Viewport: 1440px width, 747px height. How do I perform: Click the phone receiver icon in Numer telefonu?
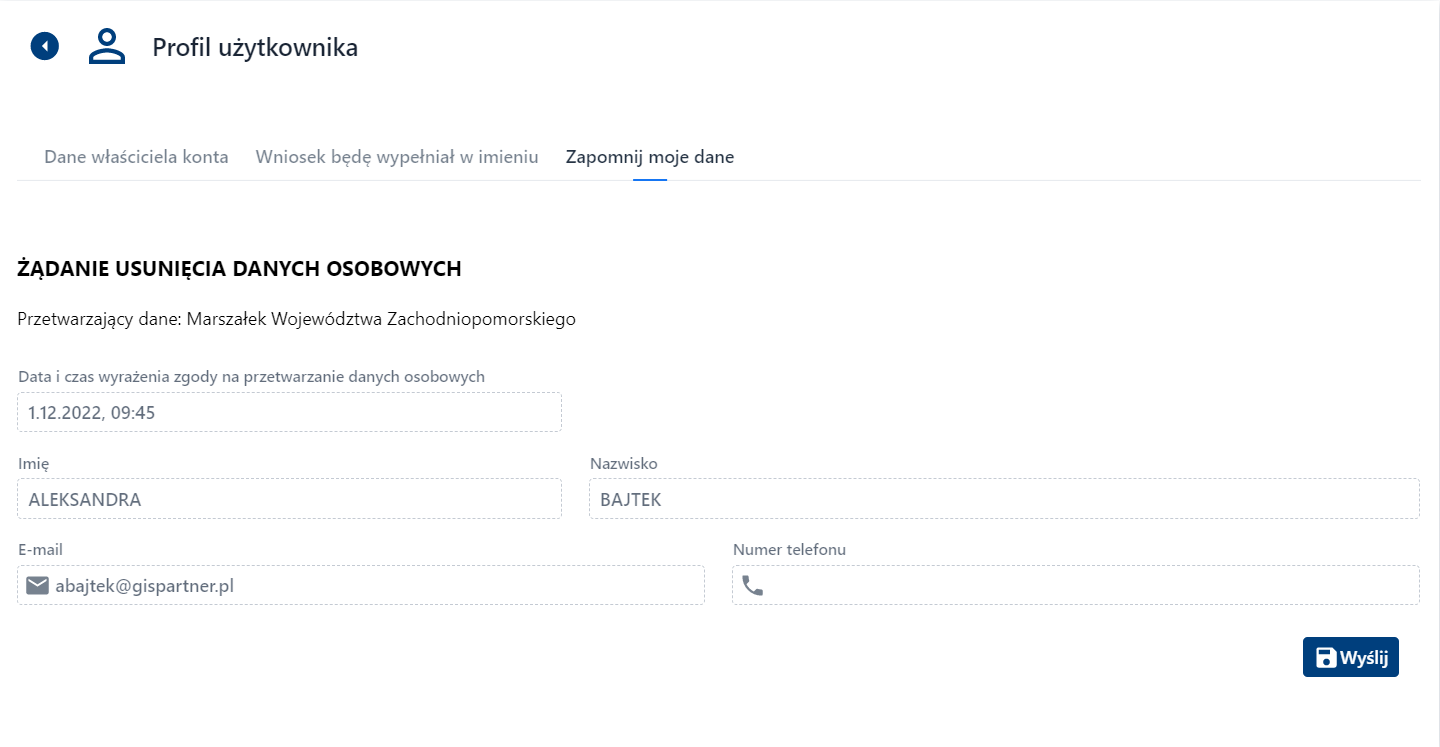click(753, 585)
